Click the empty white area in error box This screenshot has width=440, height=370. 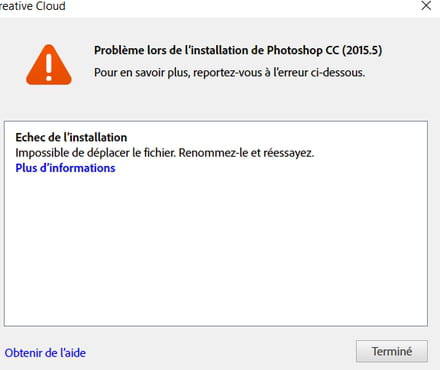216,250
